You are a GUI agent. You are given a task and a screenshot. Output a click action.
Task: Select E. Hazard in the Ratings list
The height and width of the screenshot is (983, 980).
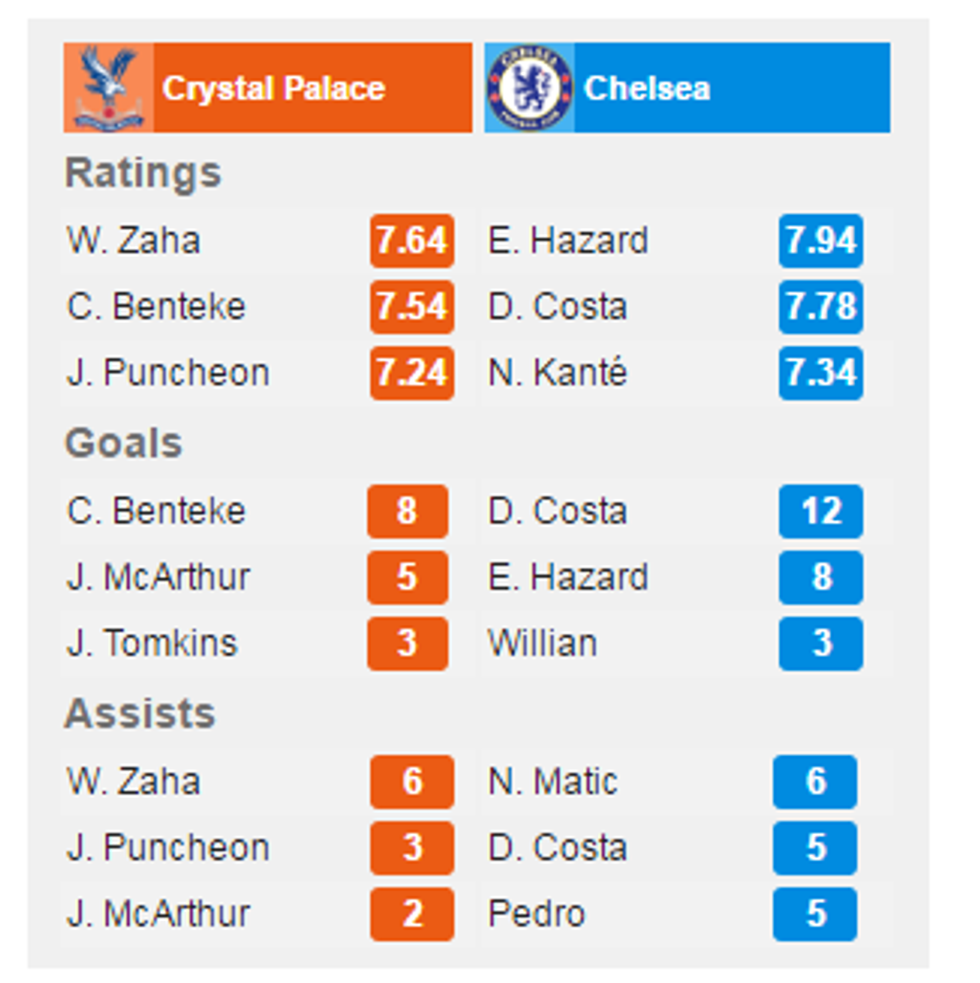(567, 241)
